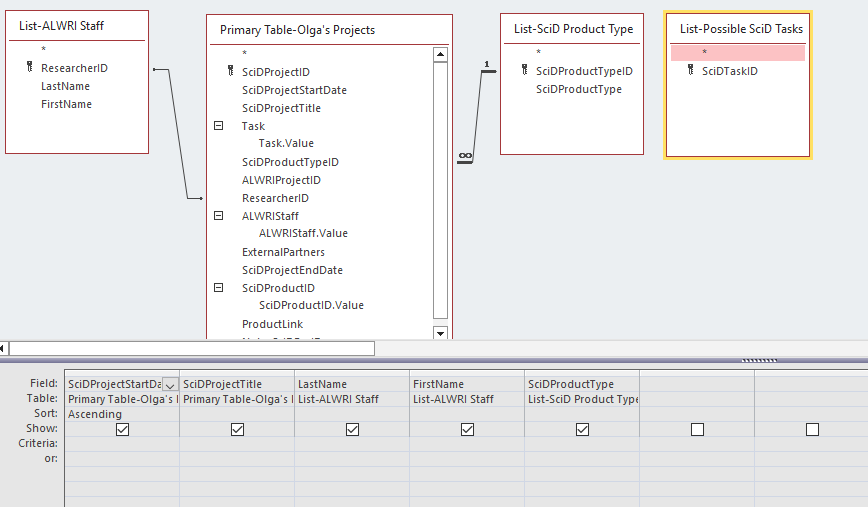Collapse the ALWRIStaff field expander
868x507 pixels.
click(218, 215)
